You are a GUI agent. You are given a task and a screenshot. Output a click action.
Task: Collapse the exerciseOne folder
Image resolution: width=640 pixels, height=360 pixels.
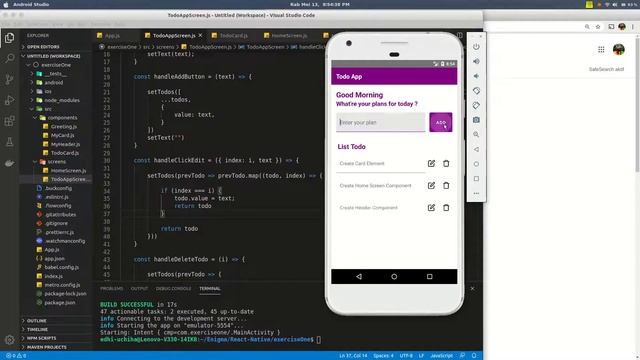pyautogui.click(x=55, y=65)
